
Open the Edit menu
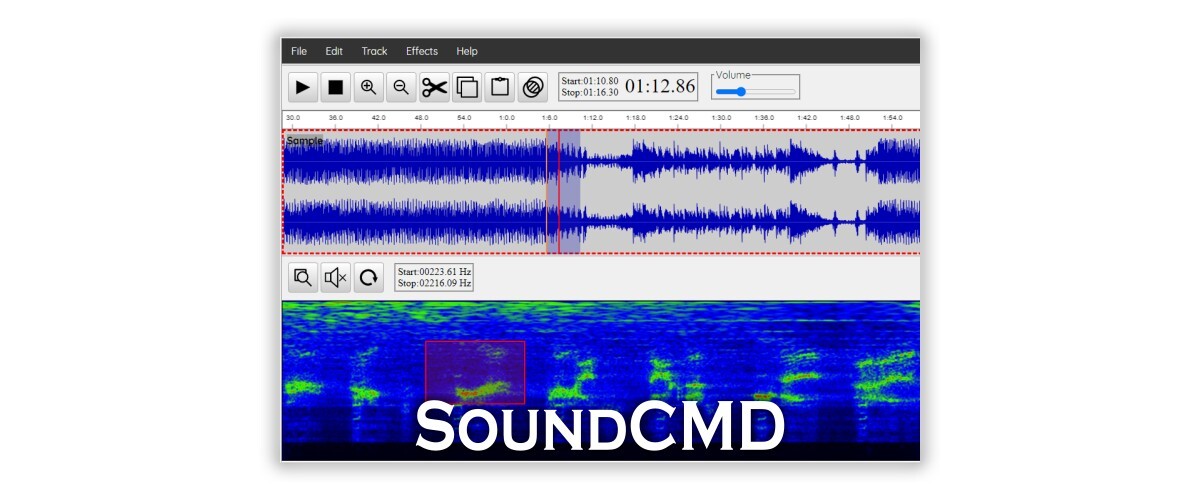(x=334, y=51)
